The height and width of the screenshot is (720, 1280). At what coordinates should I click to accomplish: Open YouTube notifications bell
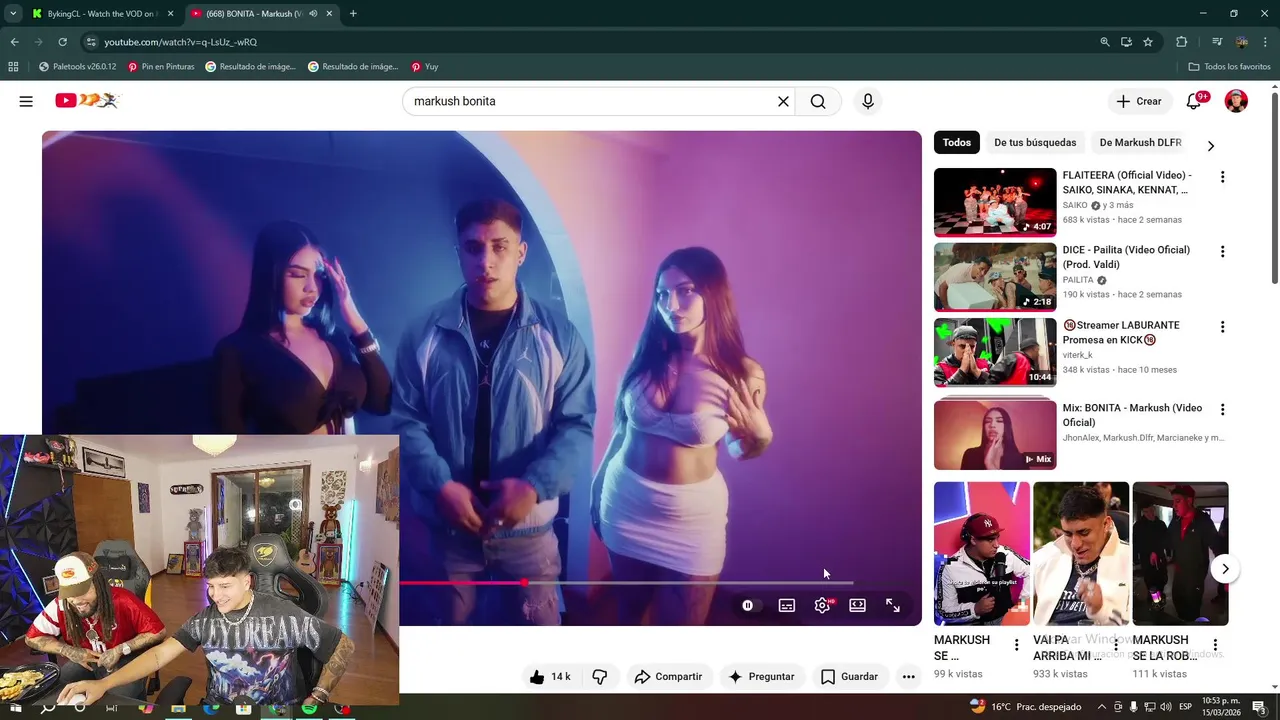1194,101
